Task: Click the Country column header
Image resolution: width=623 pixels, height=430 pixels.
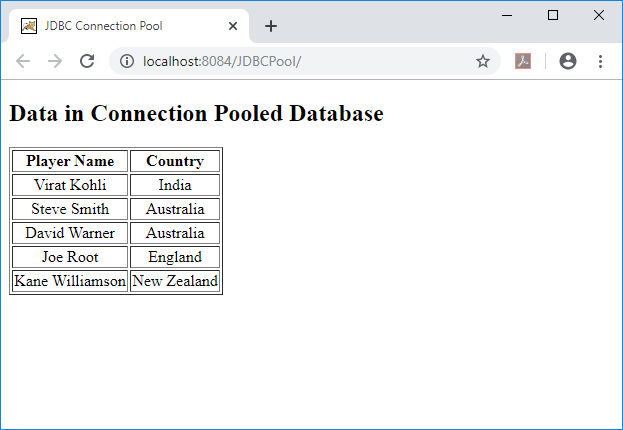Action: 175,161
